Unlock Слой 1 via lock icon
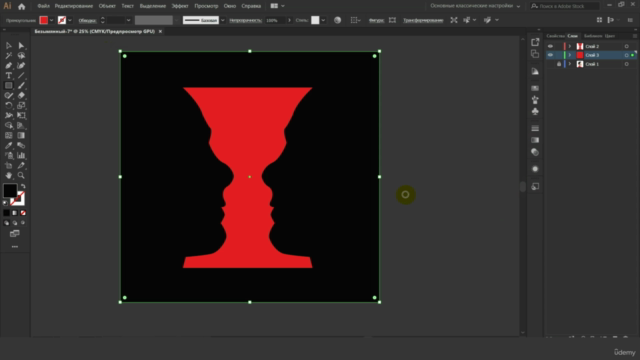This screenshot has width=640, height=360. click(x=559, y=64)
